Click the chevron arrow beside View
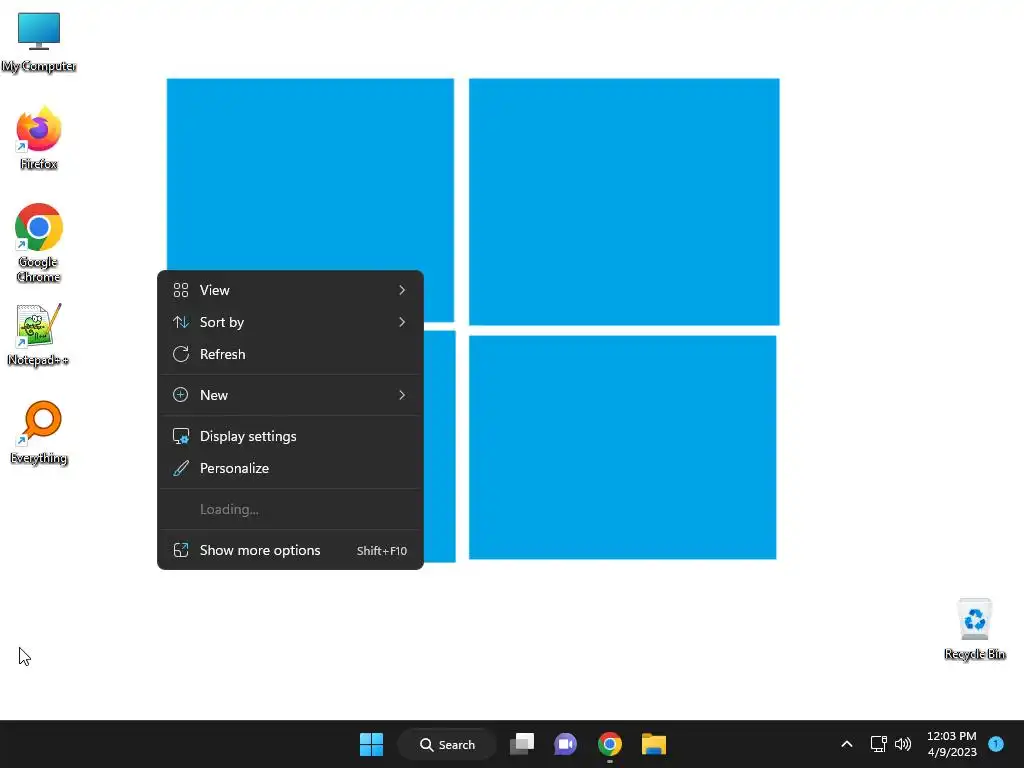Viewport: 1024px width, 768px height. pos(402,290)
